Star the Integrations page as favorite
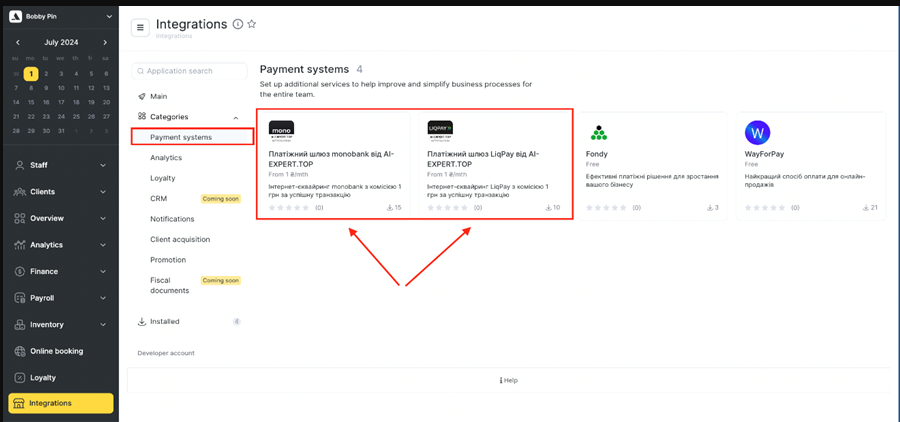The width and height of the screenshot is (900, 422). coord(251,24)
